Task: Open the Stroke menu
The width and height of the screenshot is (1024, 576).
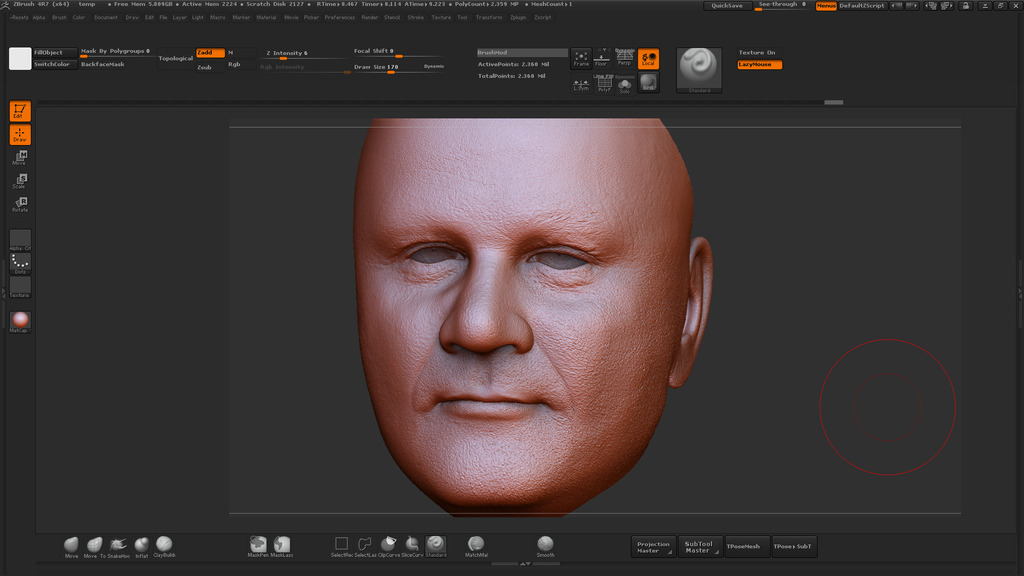Action: pyautogui.click(x=416, y=18)
